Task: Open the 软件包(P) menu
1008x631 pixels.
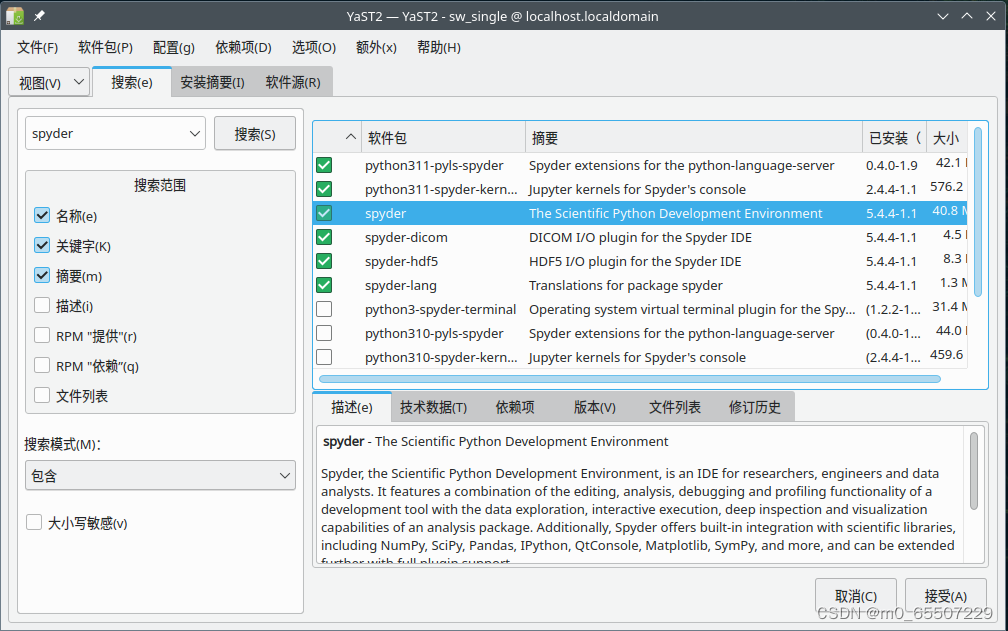Action: pyautogui.click(x=105, y=48)
